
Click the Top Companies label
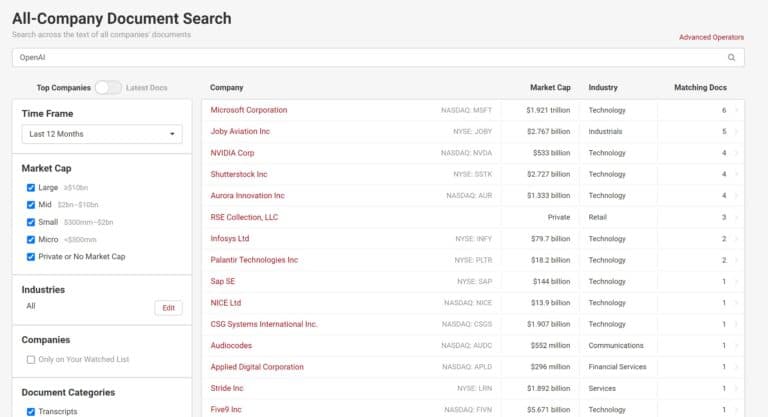point(64,88)
